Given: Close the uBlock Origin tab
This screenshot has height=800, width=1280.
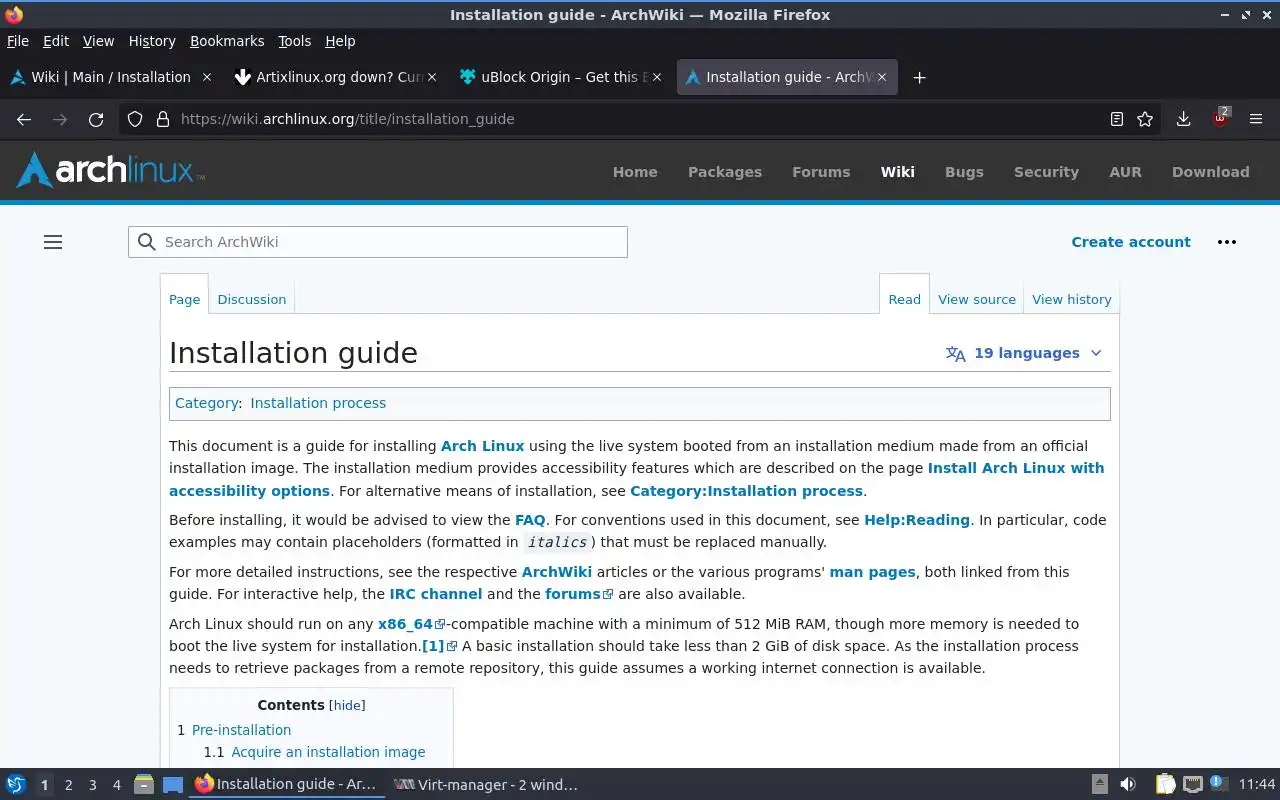Looking at the screenshot, I should 656,77.
